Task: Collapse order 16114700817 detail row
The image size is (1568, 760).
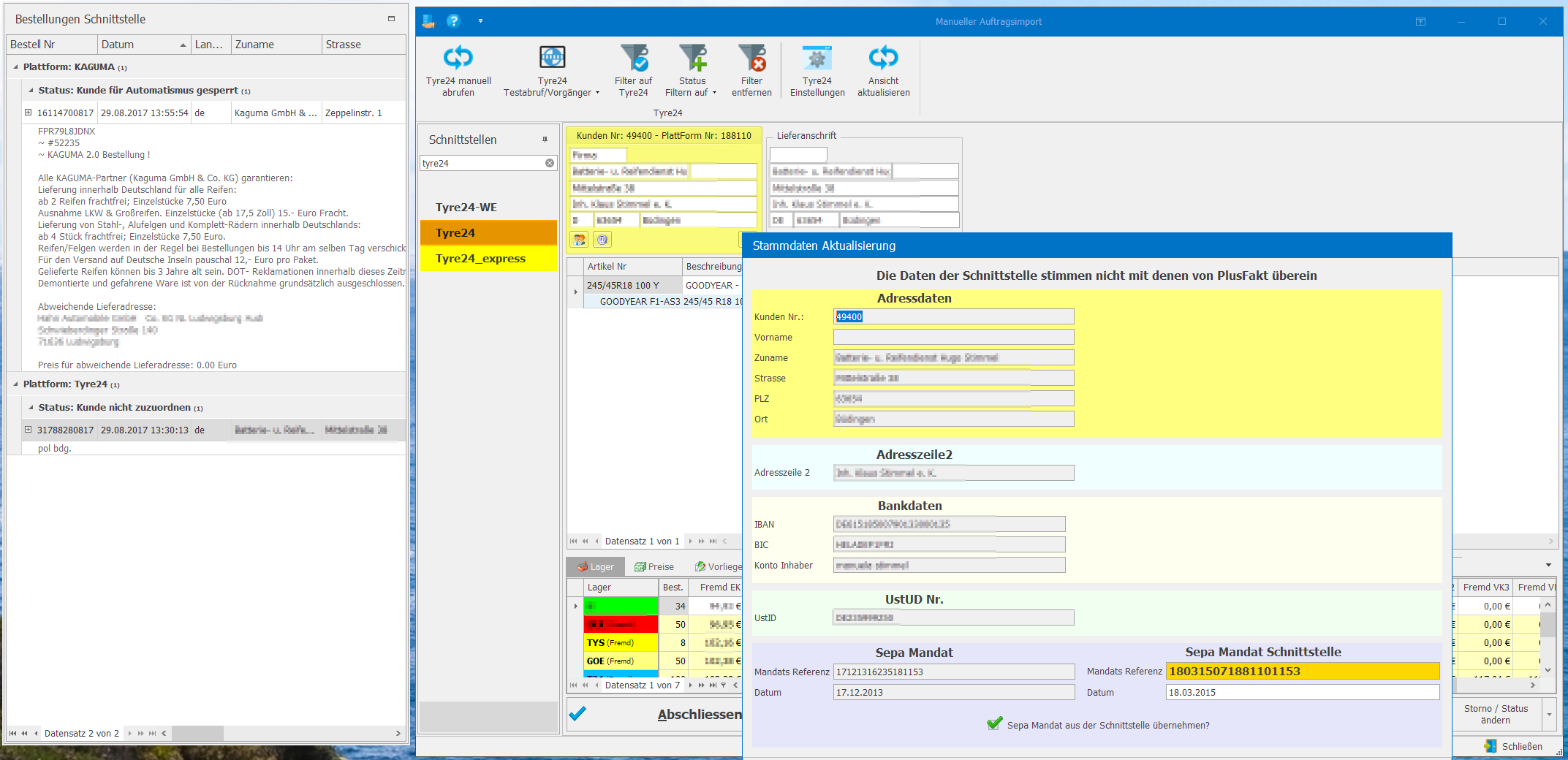Action: pos(28,113)
